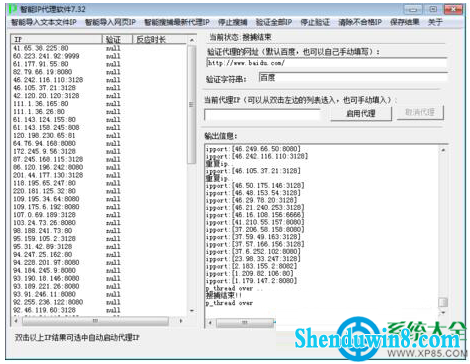Click output line ipport:[1.179.147.2:8080]
The image size is (470, 364).
click(x=251, y=281)
